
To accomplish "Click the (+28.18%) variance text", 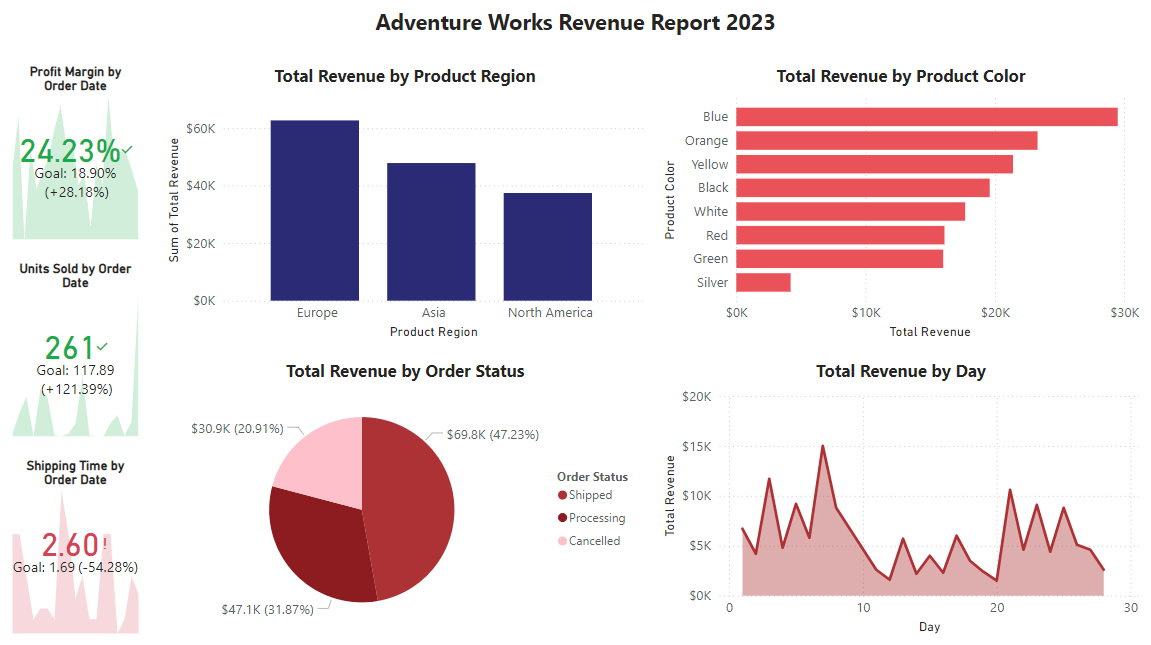I will [x=76, y=192].
